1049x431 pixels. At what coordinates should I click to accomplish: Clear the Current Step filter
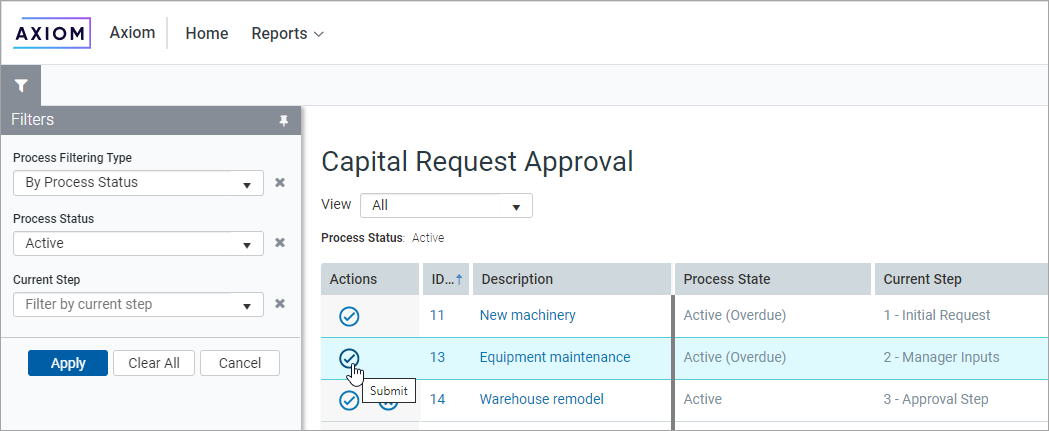(280, 304)
